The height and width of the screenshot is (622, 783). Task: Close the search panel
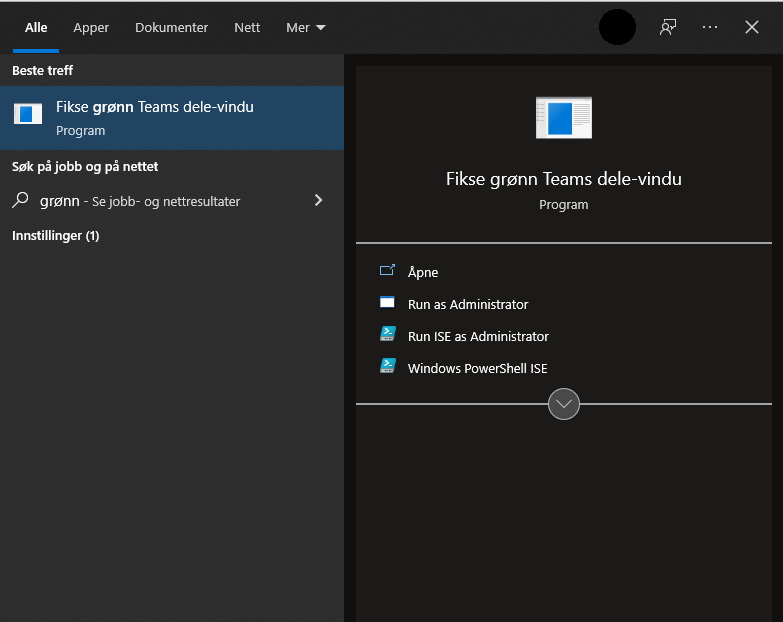(x=752, y=27)
